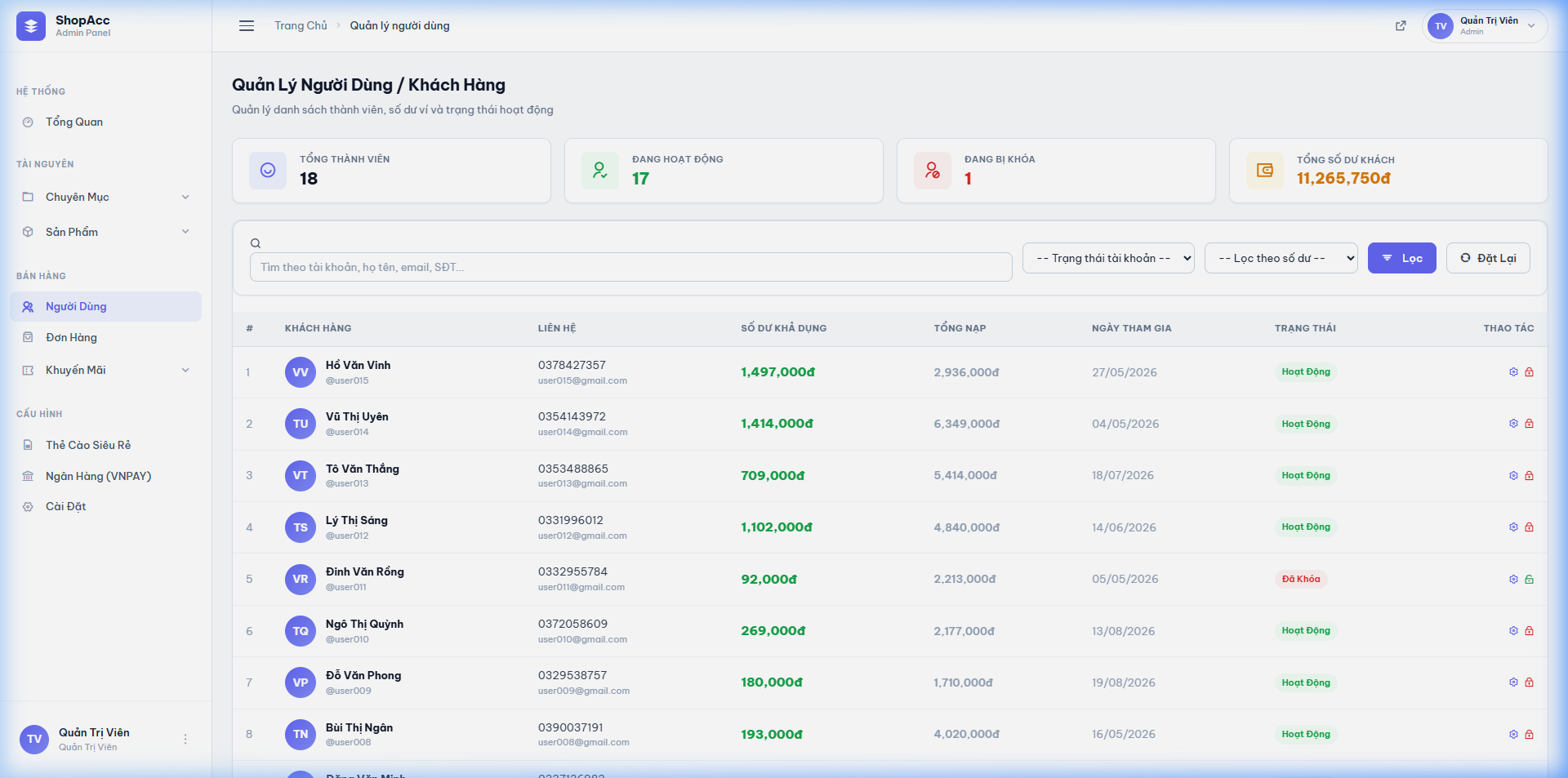
Task: Click the balance 1,414,000đ
Action: click(x=777, y=424)
